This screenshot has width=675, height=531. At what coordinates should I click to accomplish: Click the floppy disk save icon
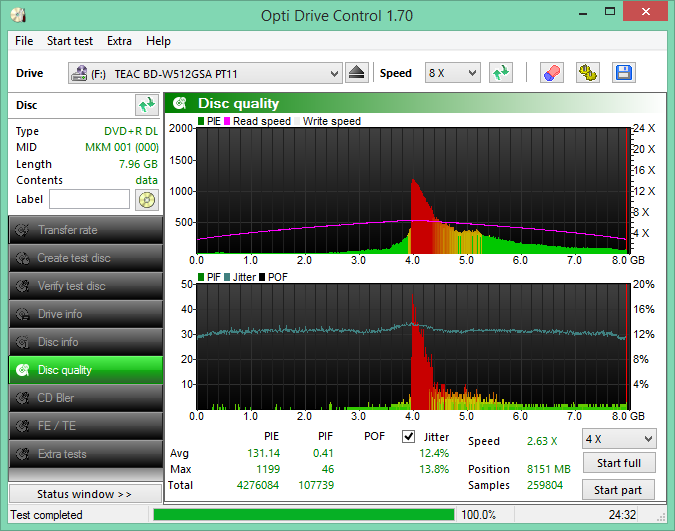coord(623,73)
